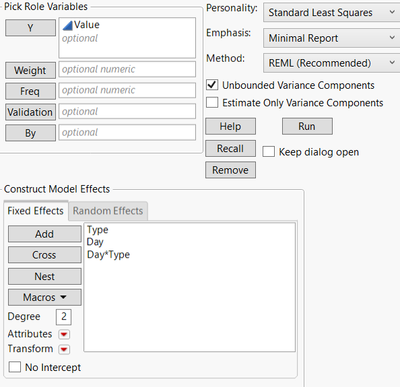The image size is (400, 387).
Task: Open the Macros dropdown menu
Action: tap(45, 297)
